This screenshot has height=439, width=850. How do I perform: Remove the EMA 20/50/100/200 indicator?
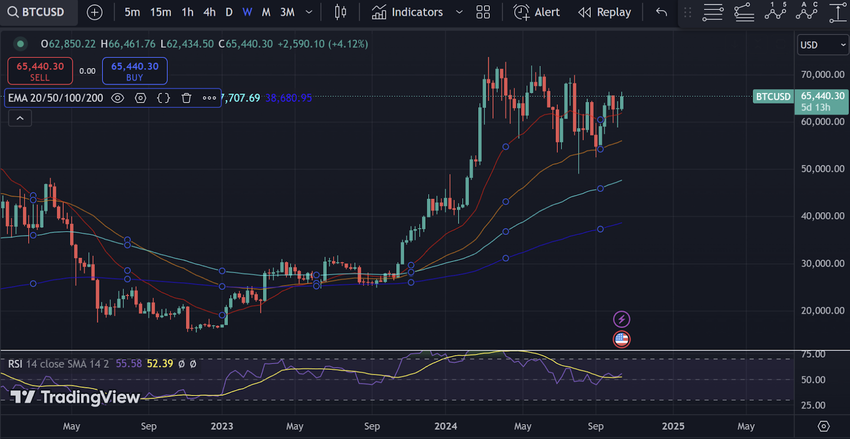coord(186,98)
